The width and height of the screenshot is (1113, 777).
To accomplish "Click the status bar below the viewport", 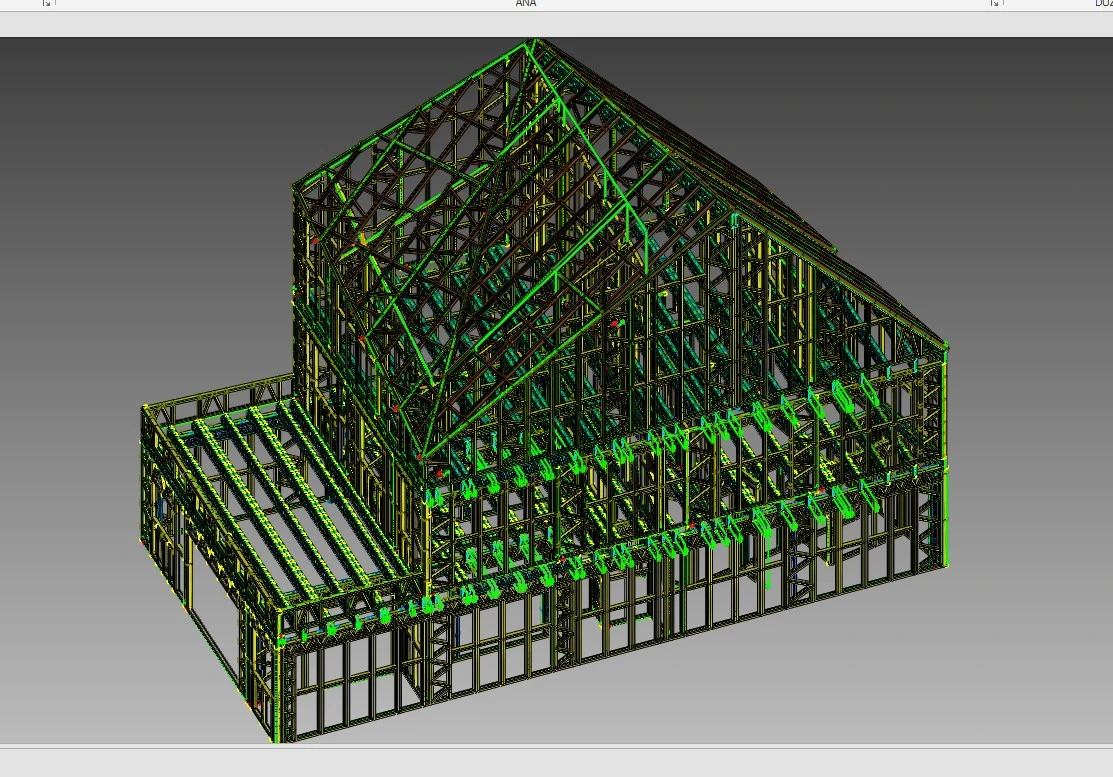I will [556, 762].
